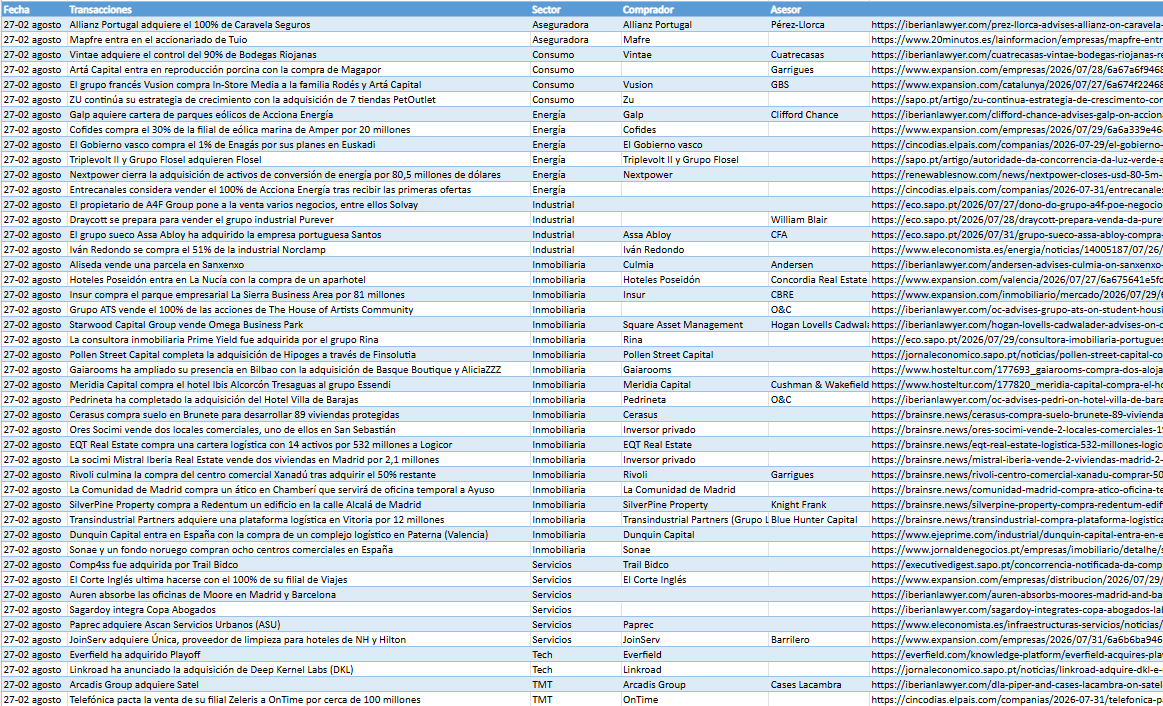Click the William Blair asesor cell
Viewport: 1163px width, 706px height.
819,220
